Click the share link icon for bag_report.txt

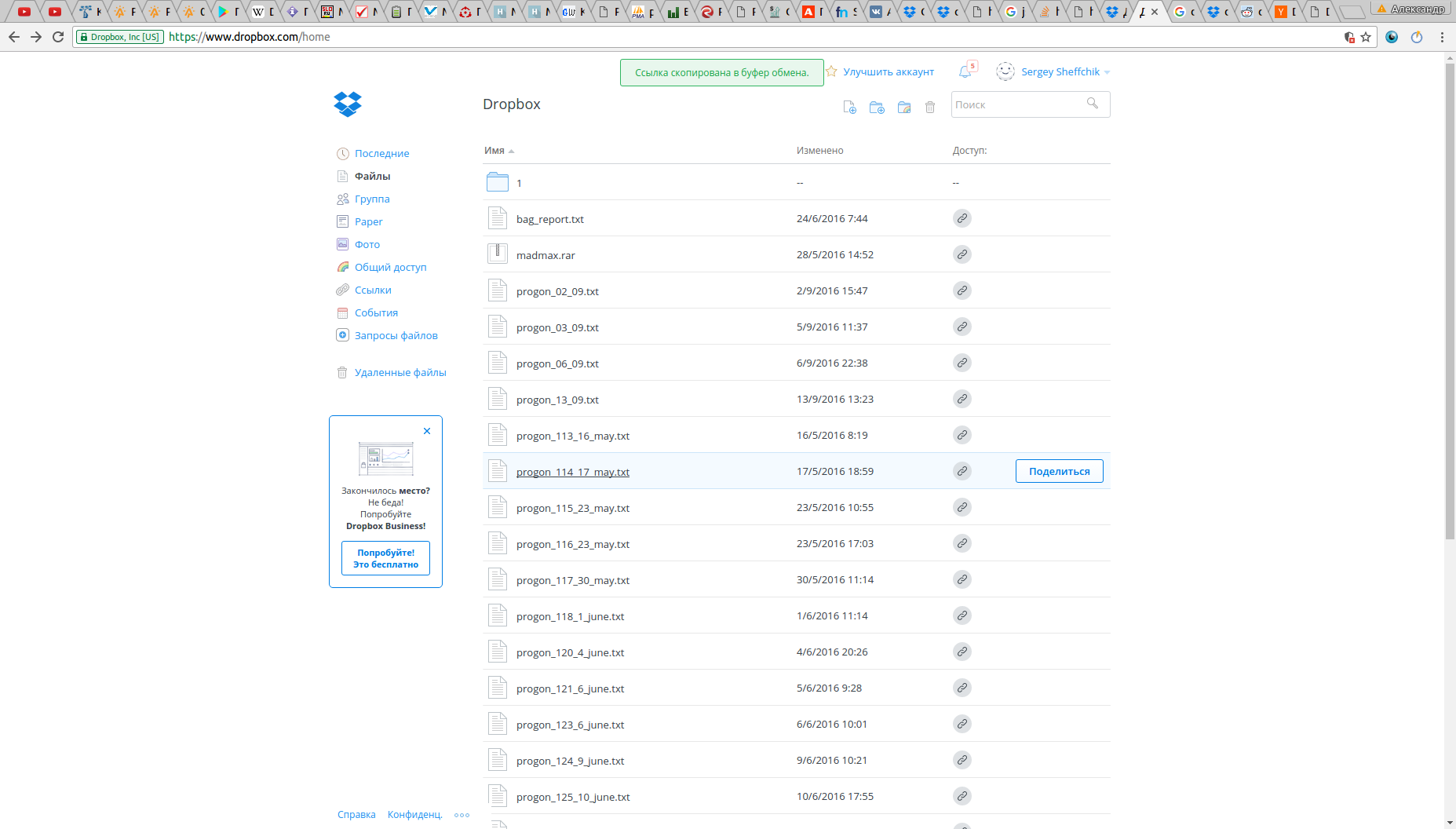pyautogui.click(x=962, y=218)
